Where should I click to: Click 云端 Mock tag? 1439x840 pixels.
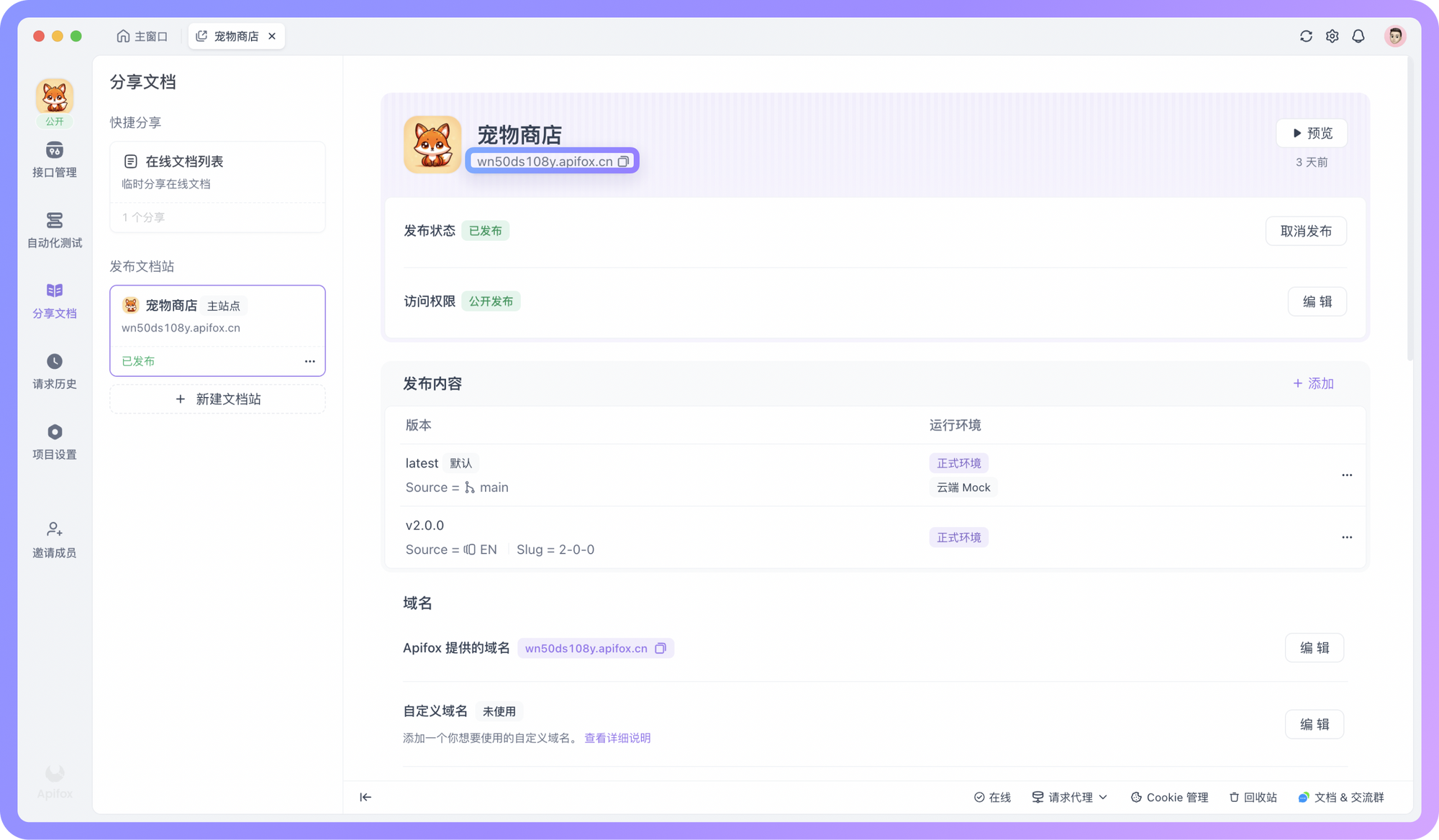[963, 488]
